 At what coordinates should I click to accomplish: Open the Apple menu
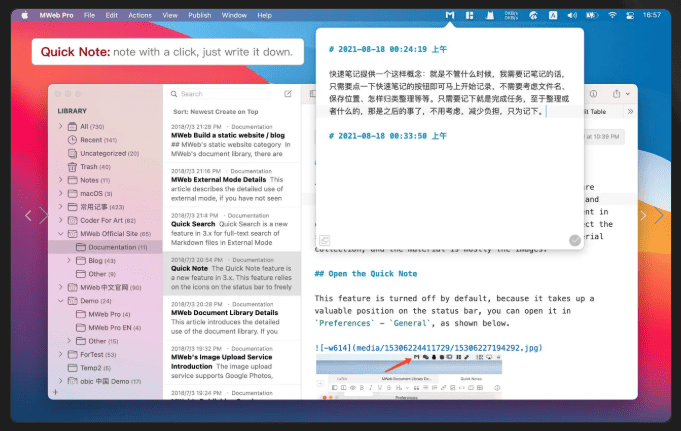tap(25, 15)
